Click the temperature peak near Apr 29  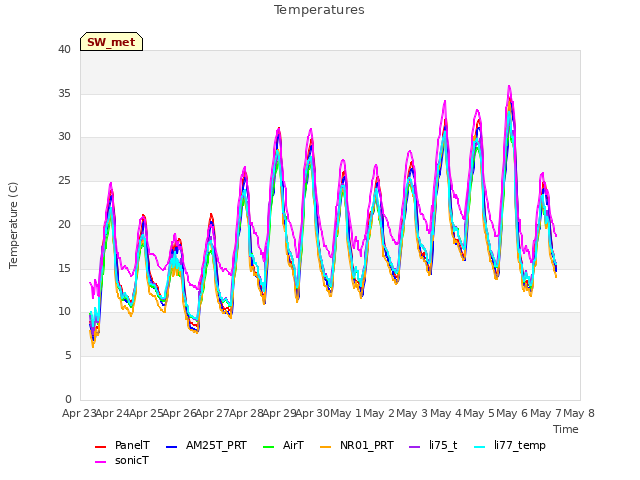tap(279, 128)
